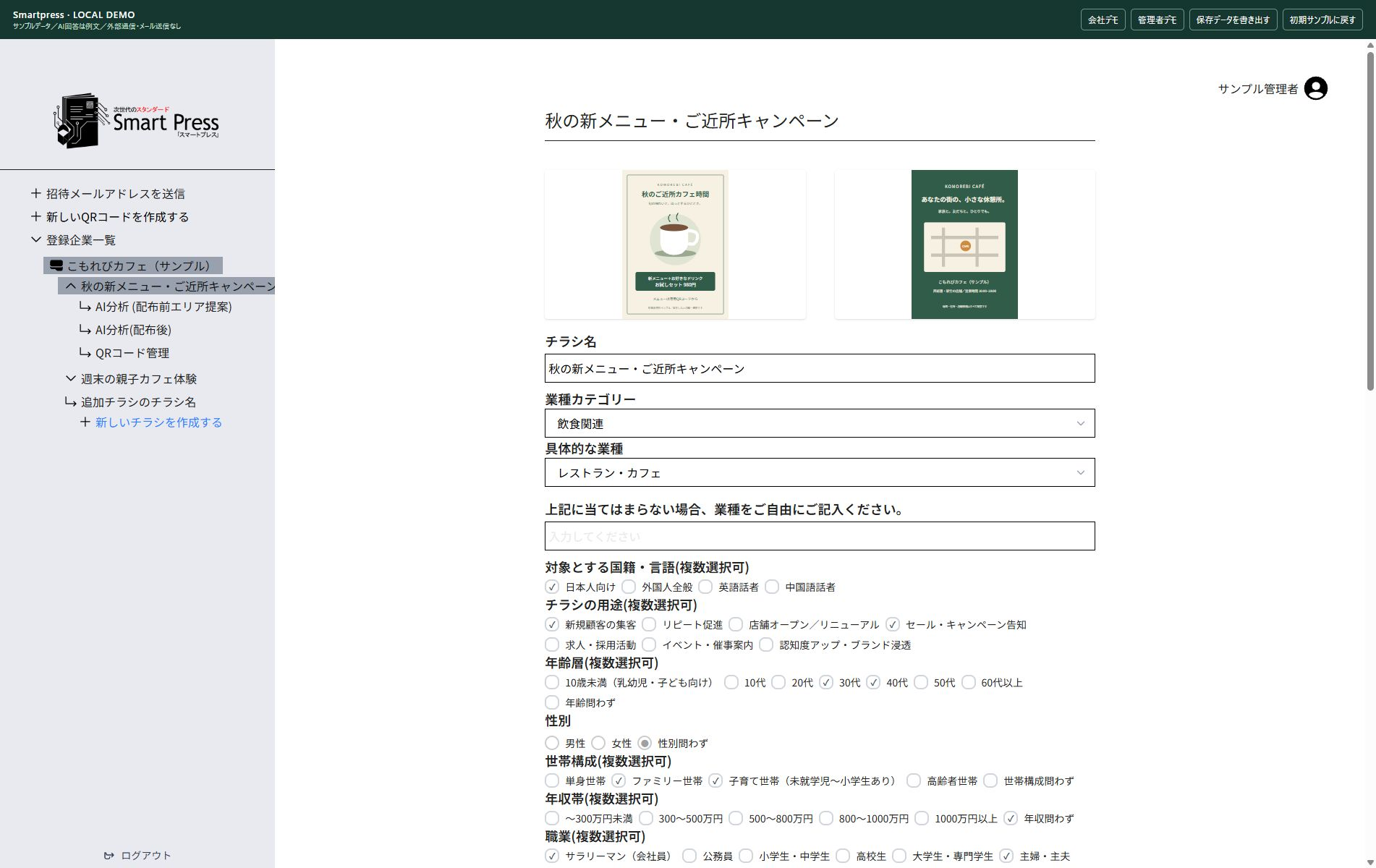Image resolution: width=1376 pixels, height=868 pixels.
Task: Uncheck the 日本人向け checkbox
Action: coord(552,587)
